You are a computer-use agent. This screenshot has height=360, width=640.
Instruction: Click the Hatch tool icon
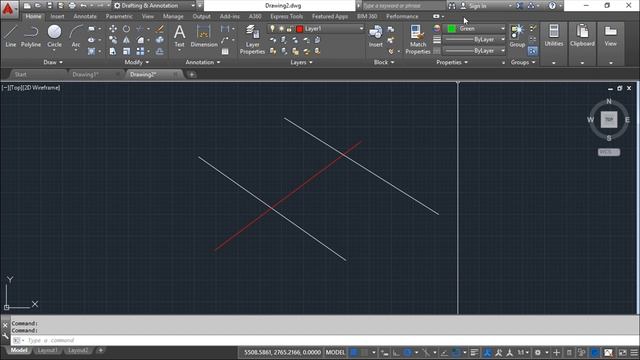[91, 51]
